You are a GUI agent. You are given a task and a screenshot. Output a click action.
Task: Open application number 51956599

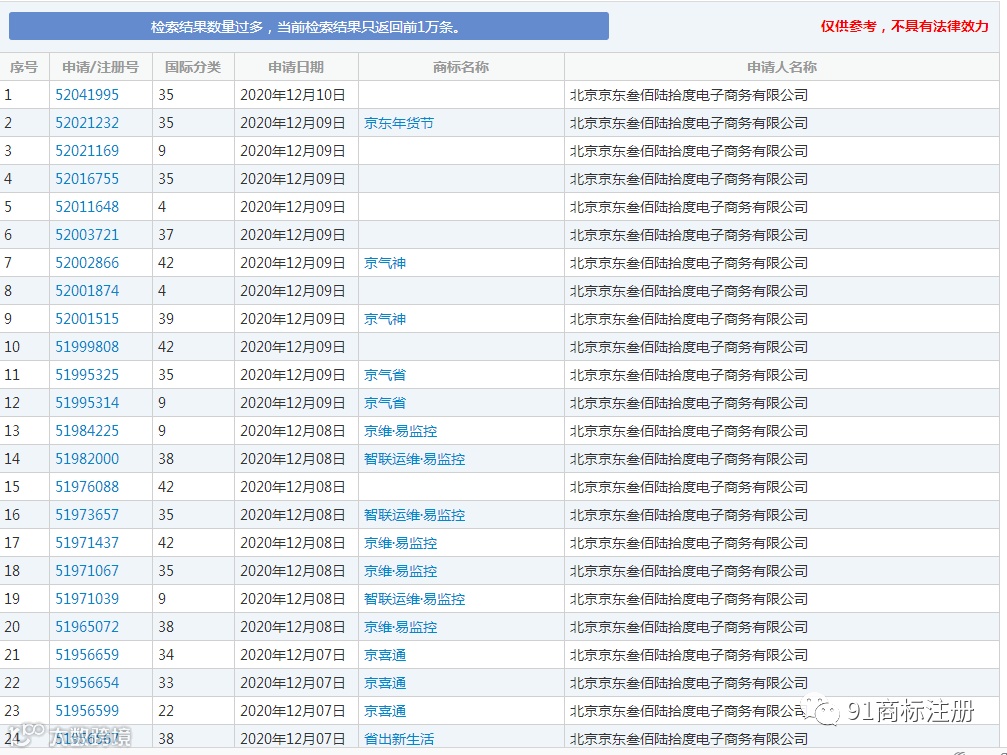(87, 711)
